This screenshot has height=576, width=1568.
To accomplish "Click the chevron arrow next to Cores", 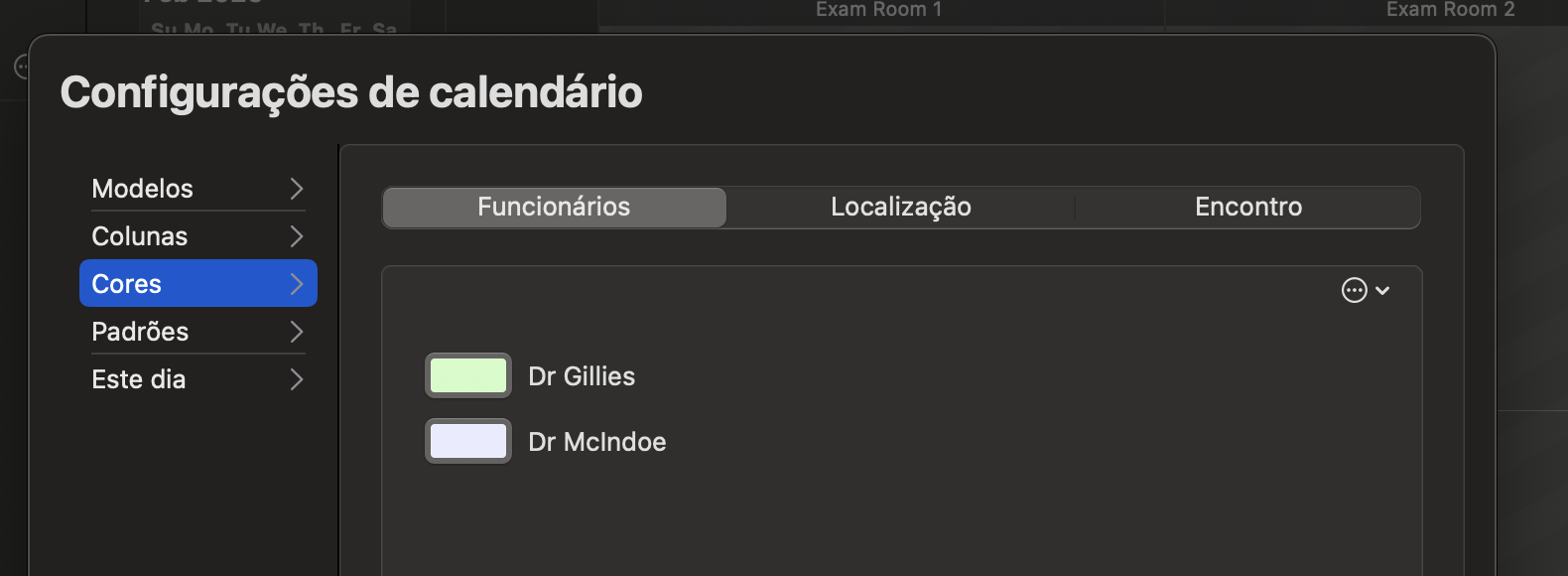I will tap(296, 284).
